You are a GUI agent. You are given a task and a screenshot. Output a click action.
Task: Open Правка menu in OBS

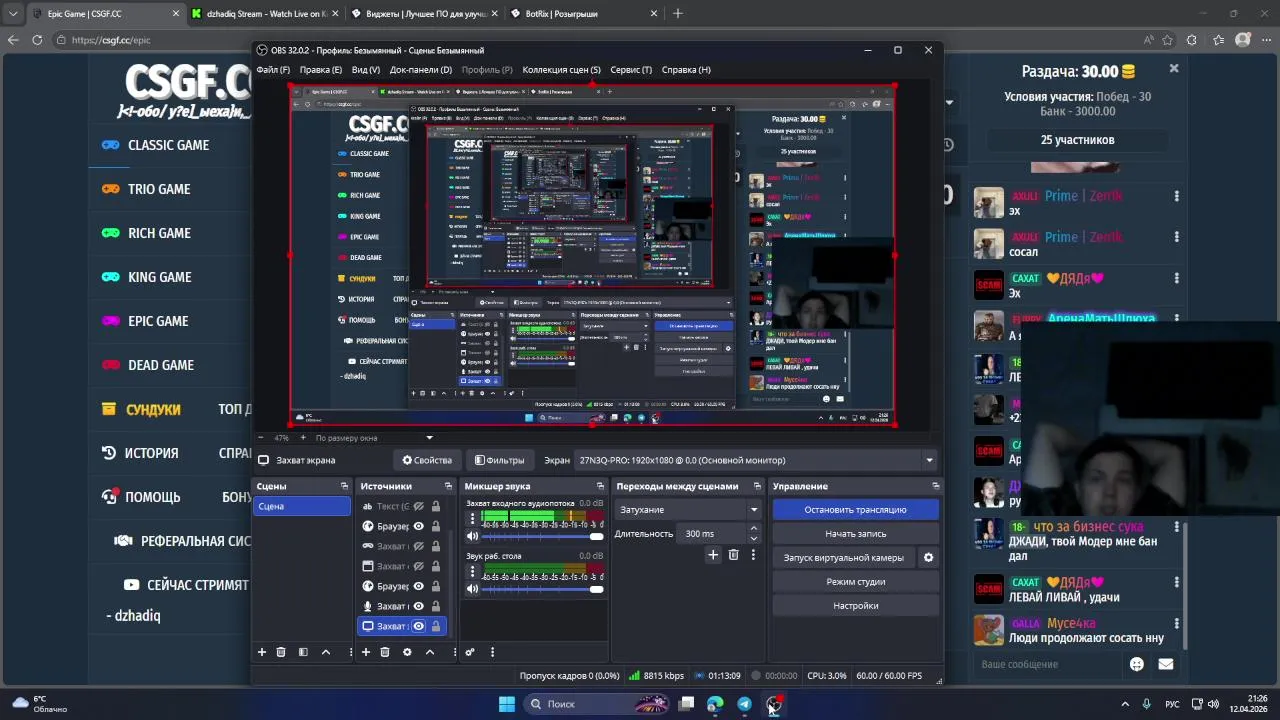coord(321,70)
